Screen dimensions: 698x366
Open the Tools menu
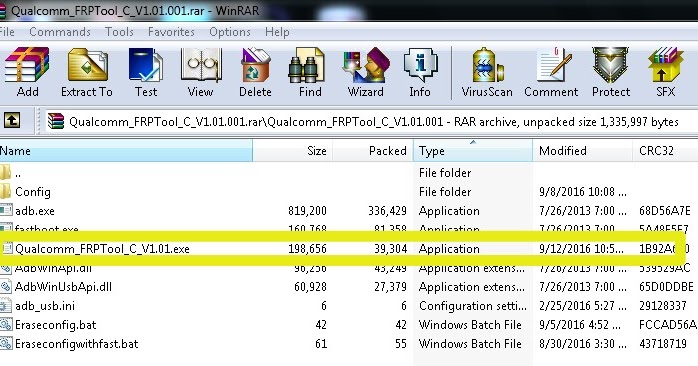coord(119,32)
